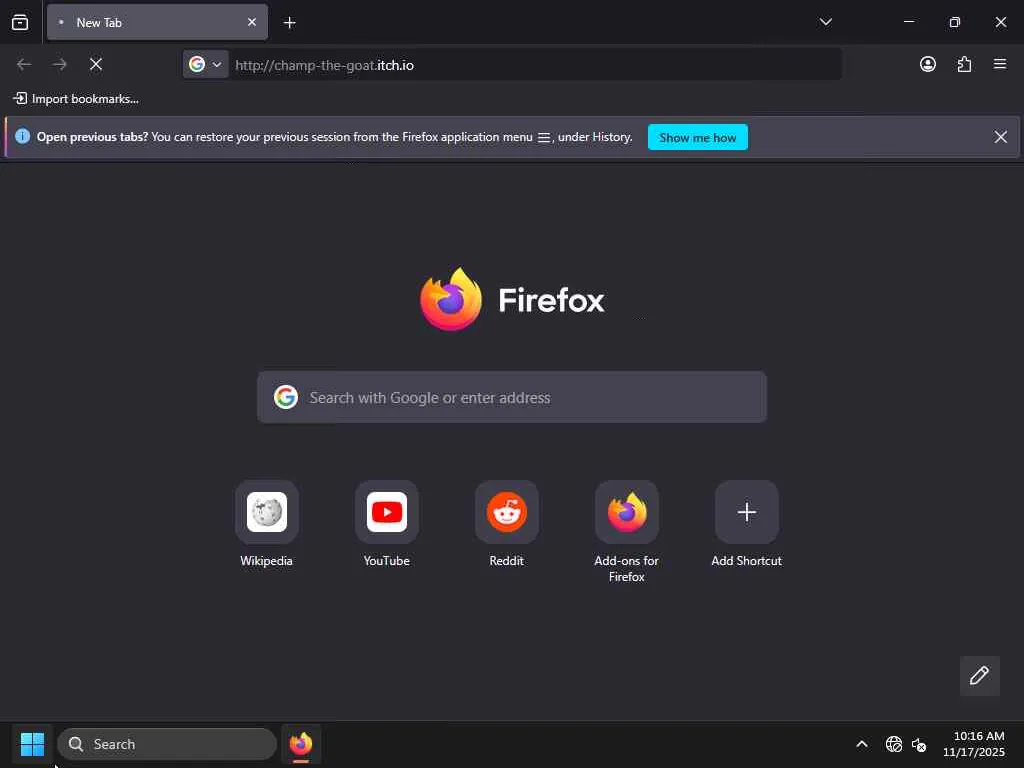Open the muted volume tray icon

[919, 744]
